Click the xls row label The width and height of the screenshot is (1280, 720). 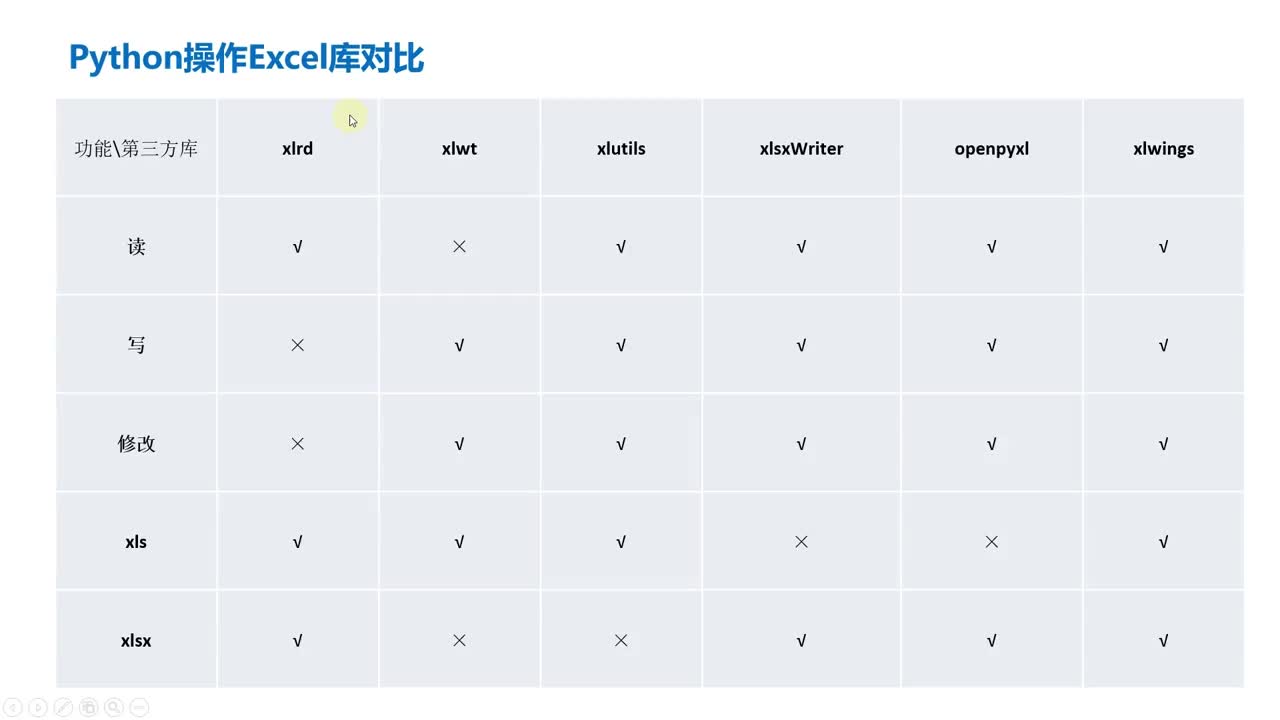137,542
